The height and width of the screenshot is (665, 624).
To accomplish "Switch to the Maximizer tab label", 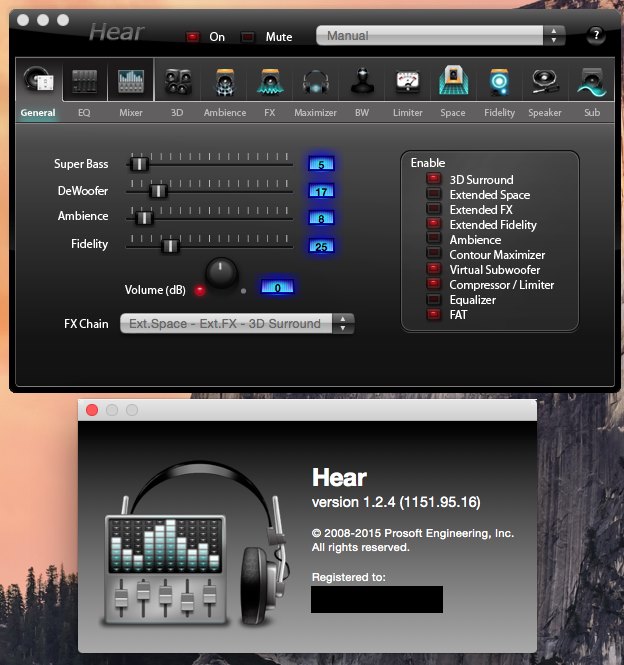I will pos(315,113).
